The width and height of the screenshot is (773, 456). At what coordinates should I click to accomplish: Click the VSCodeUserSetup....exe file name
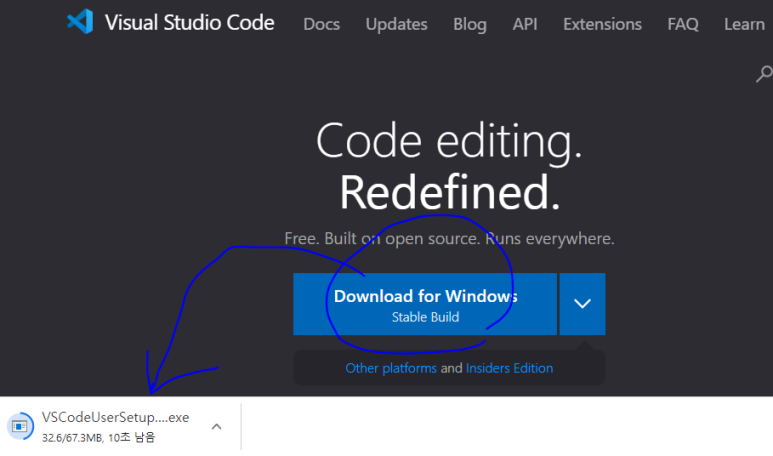pos(115,418)
